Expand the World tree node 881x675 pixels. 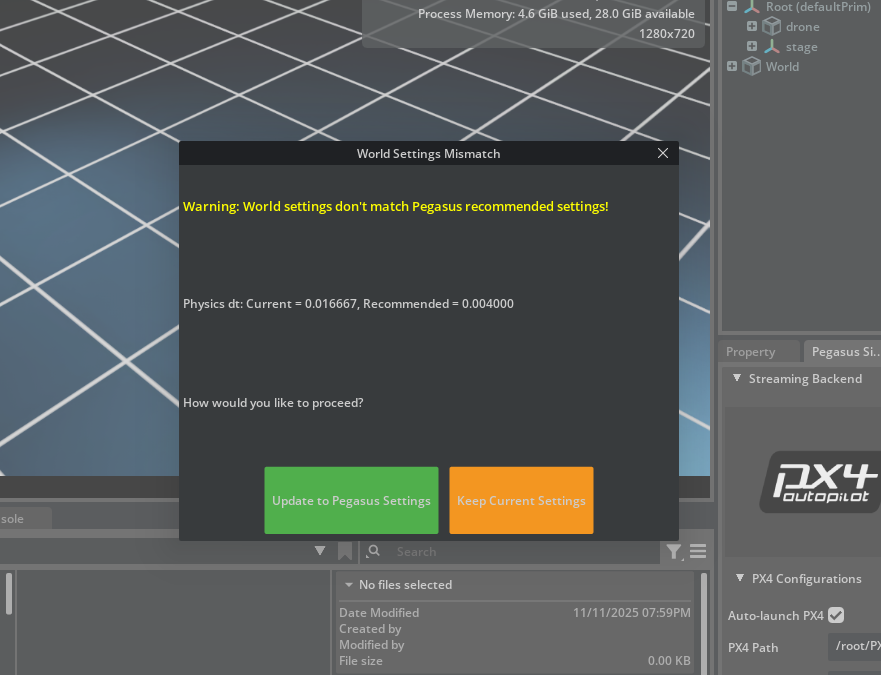coord(732,67)
